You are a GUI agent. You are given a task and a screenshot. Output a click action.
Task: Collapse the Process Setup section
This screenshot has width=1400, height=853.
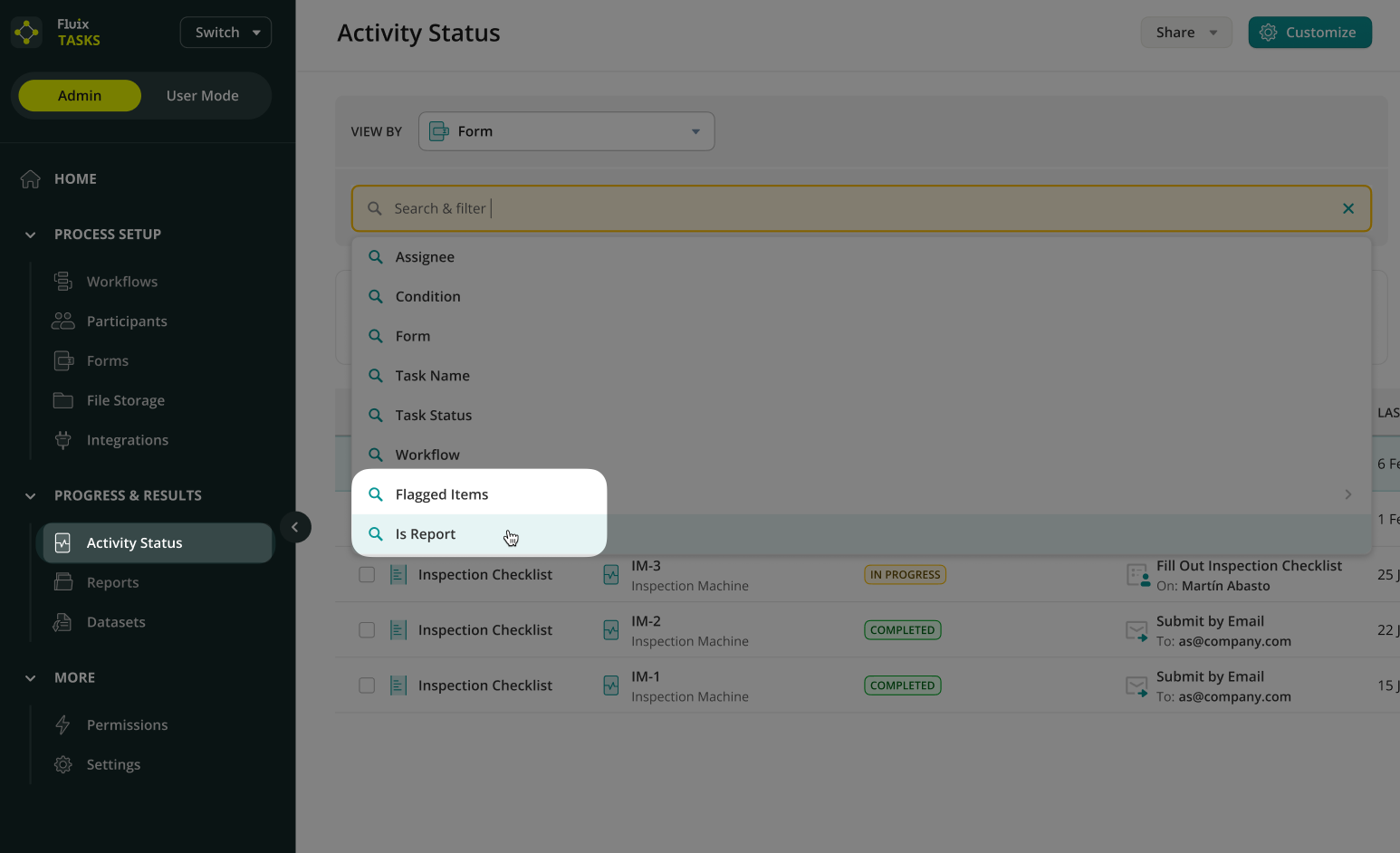[x=31, y=235]
